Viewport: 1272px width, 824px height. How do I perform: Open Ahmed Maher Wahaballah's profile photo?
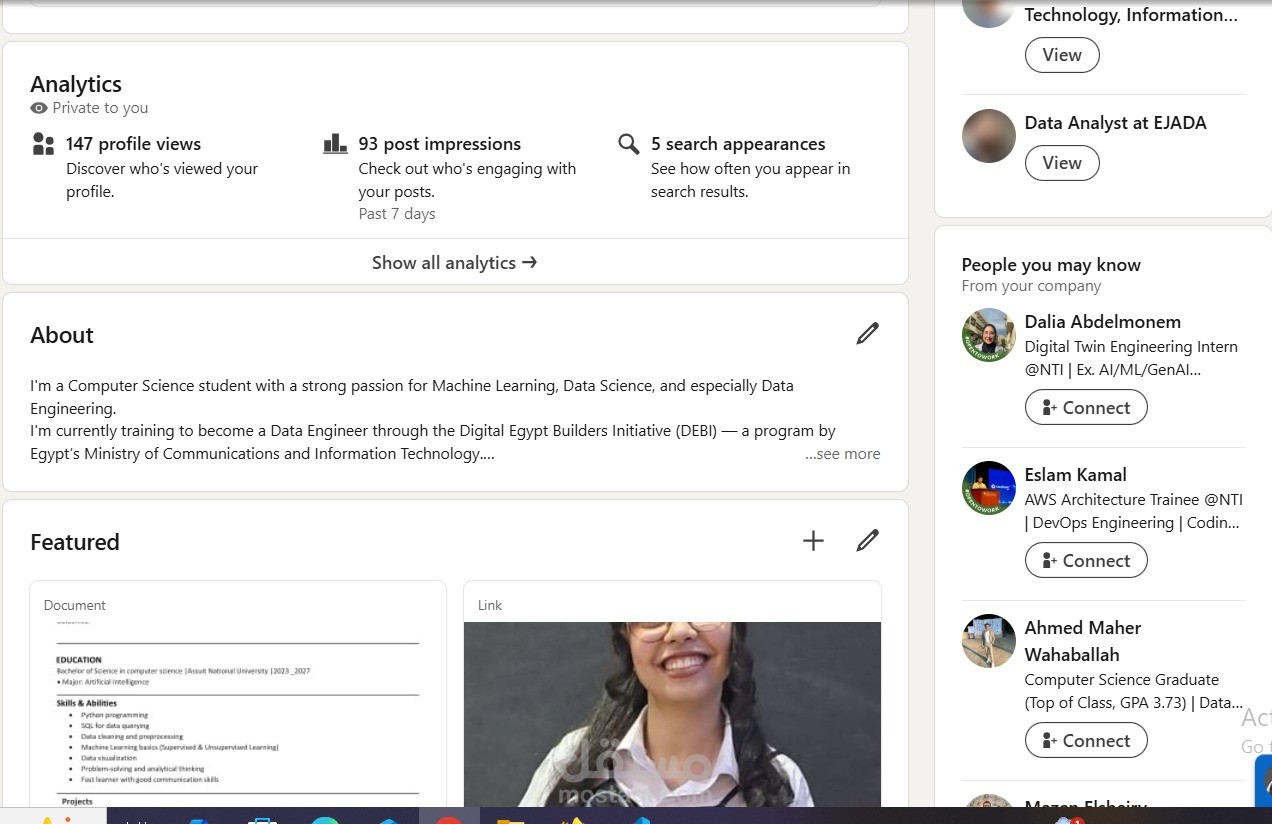(988, 641)
